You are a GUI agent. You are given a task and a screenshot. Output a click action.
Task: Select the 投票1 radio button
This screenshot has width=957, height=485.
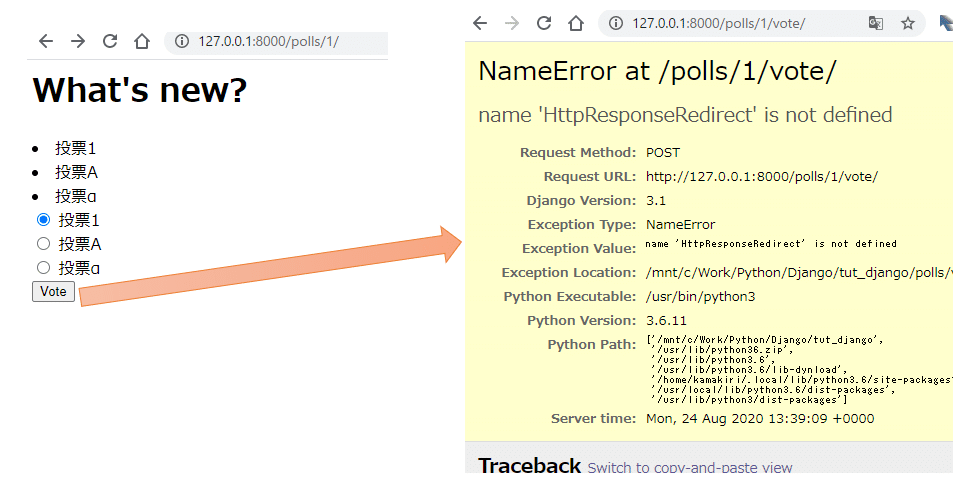coord(43,219)
